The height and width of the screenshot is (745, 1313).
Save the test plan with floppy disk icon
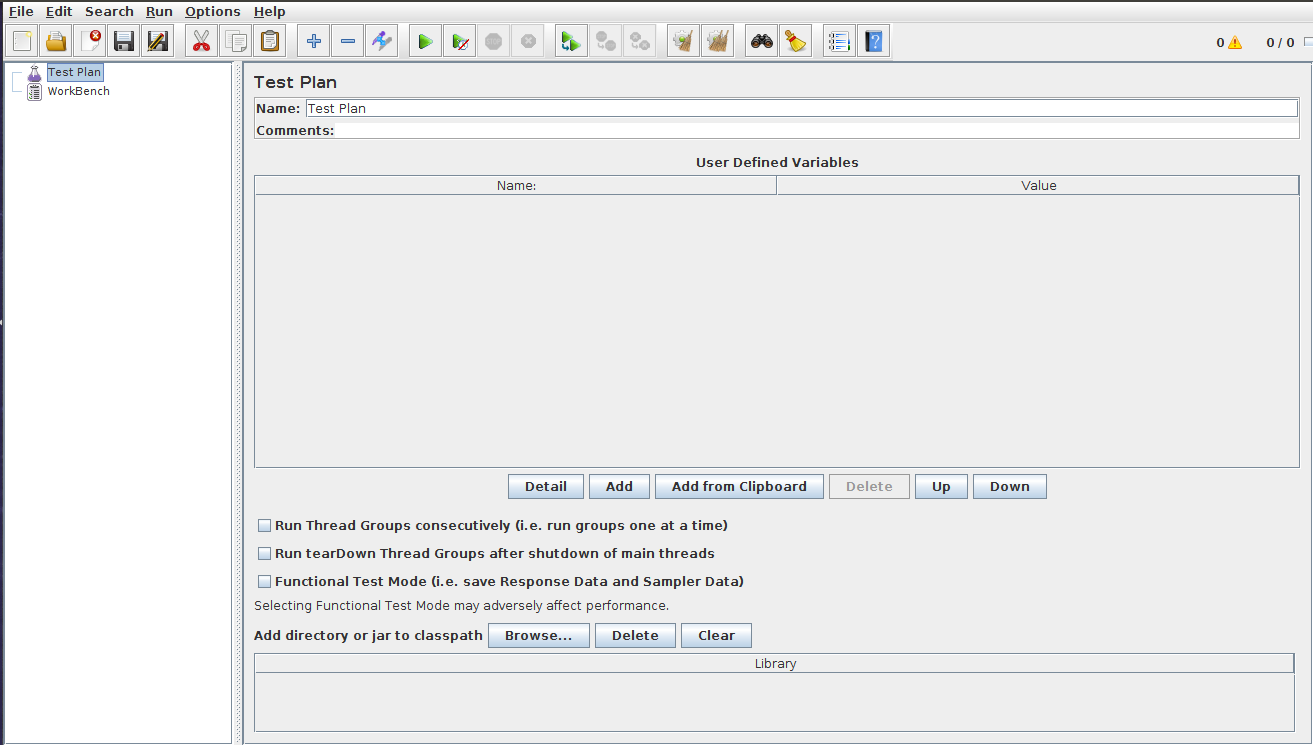point(124,42)
